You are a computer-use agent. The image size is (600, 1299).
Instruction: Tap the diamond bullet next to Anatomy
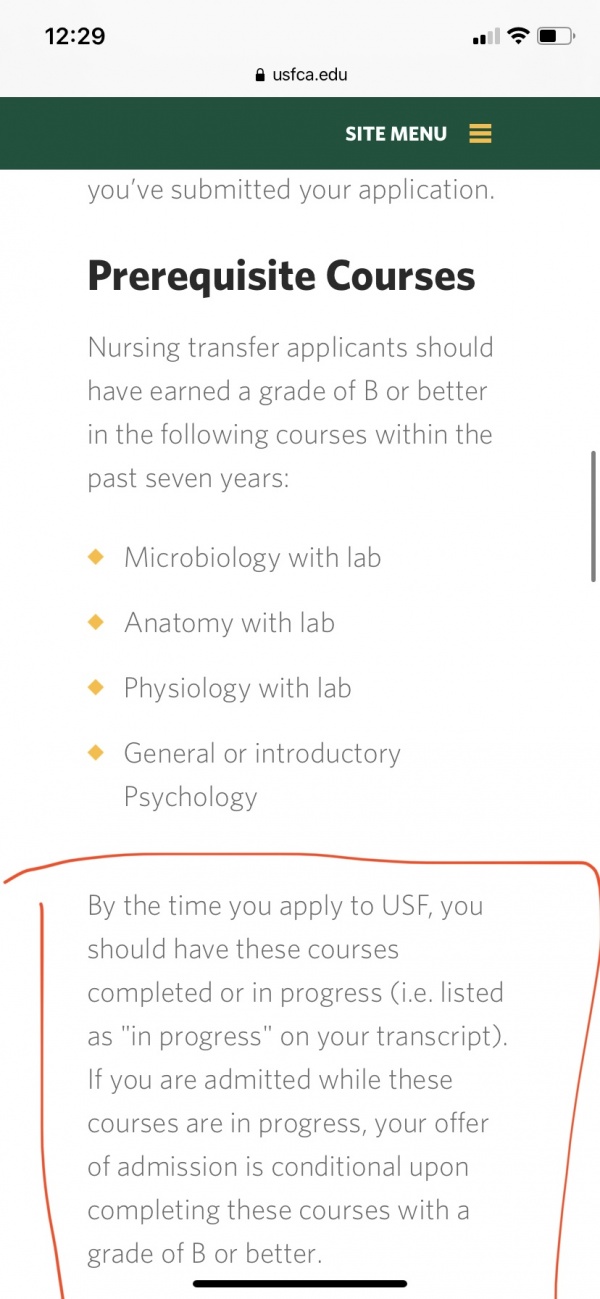click(96, 622)
